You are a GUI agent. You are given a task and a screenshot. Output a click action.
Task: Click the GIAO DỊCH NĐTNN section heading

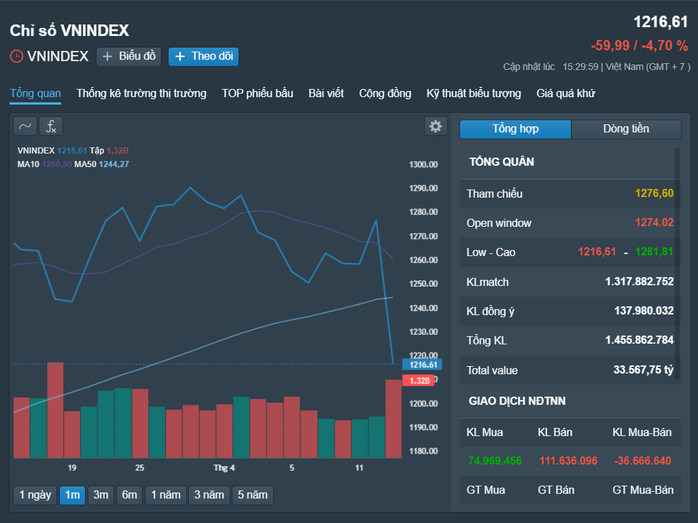tap(517, 401)
